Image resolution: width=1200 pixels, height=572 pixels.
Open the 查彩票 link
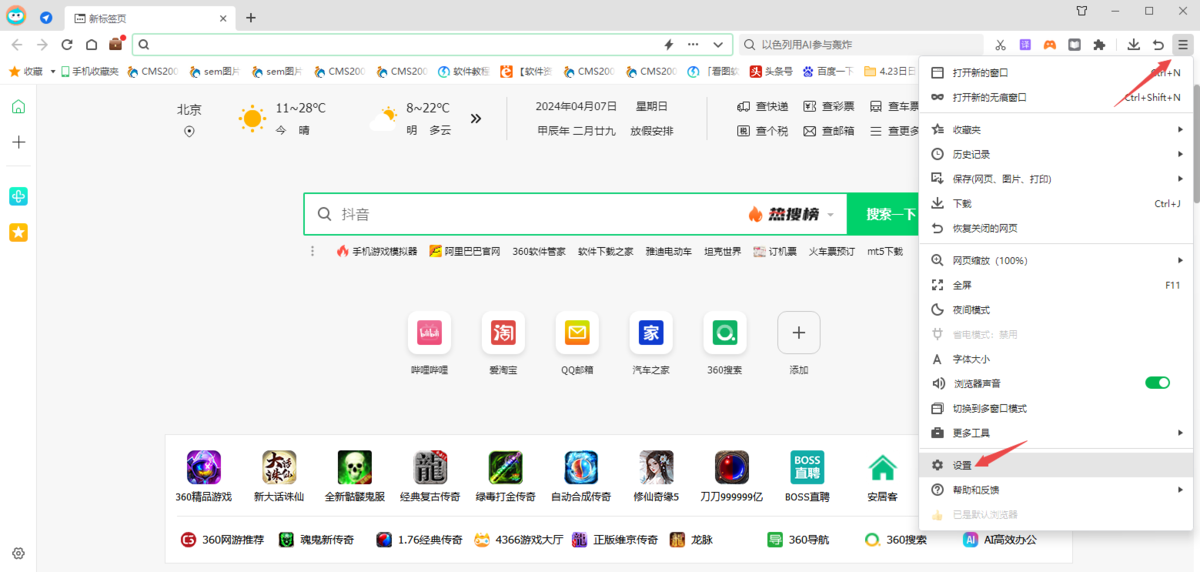point(829,107)
